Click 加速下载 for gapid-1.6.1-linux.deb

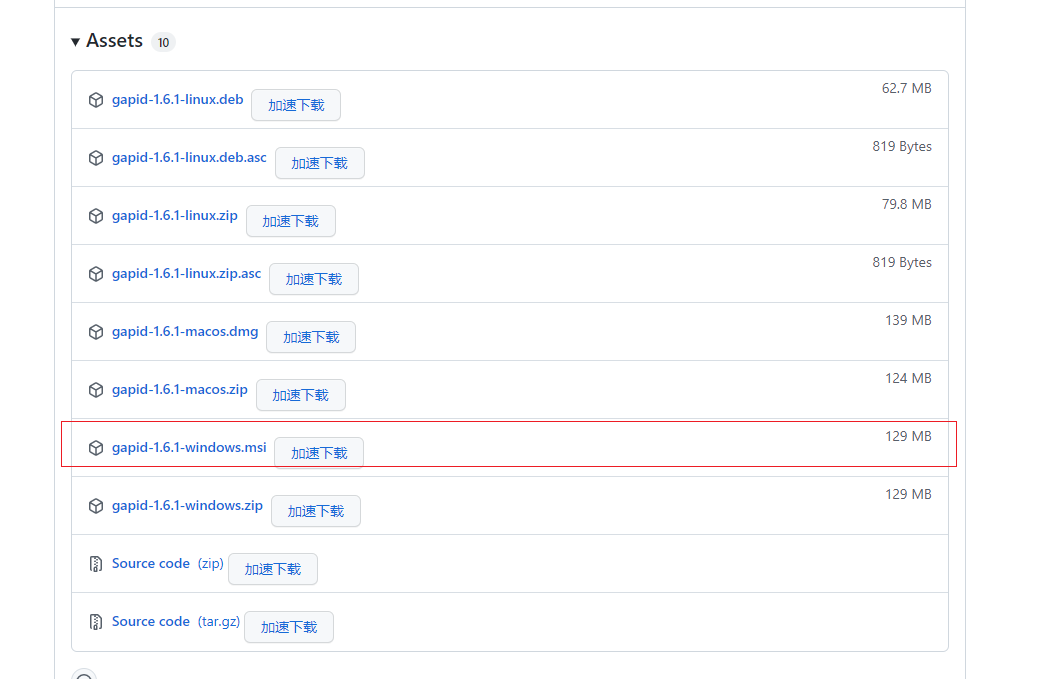(296, 105)
